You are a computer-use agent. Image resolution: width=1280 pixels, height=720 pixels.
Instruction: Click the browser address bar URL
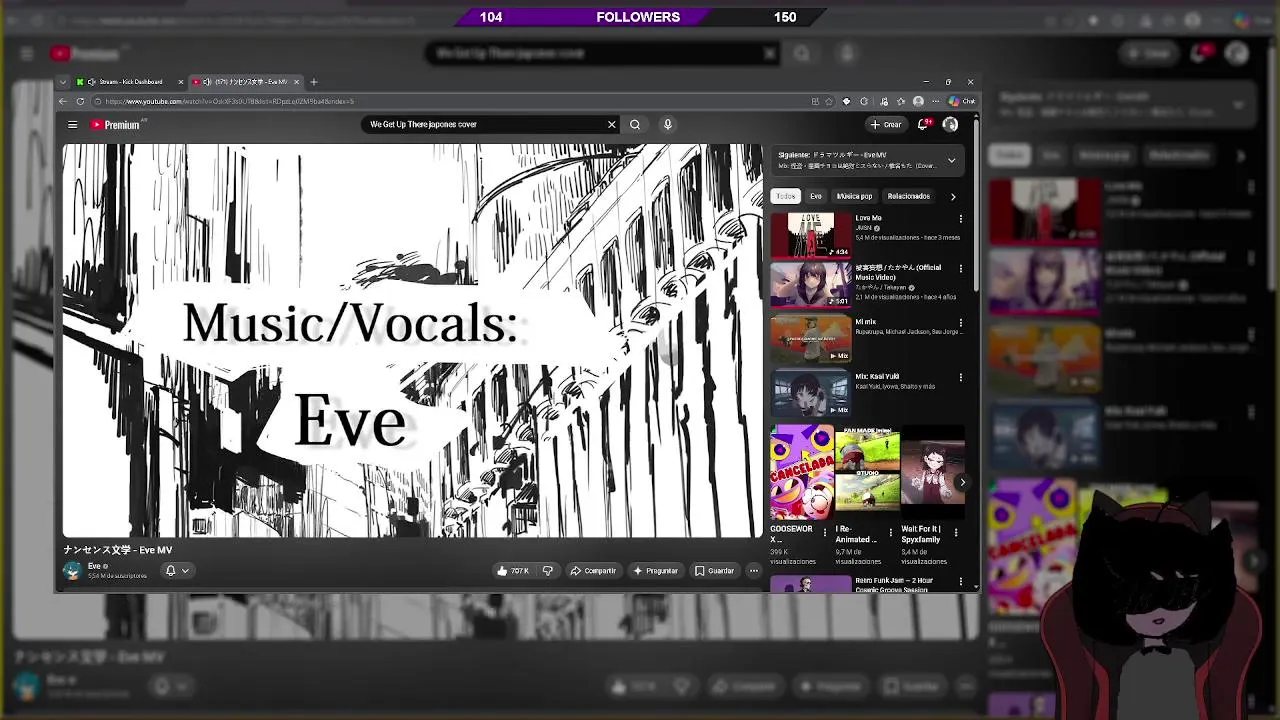click(x=230, y=101)
